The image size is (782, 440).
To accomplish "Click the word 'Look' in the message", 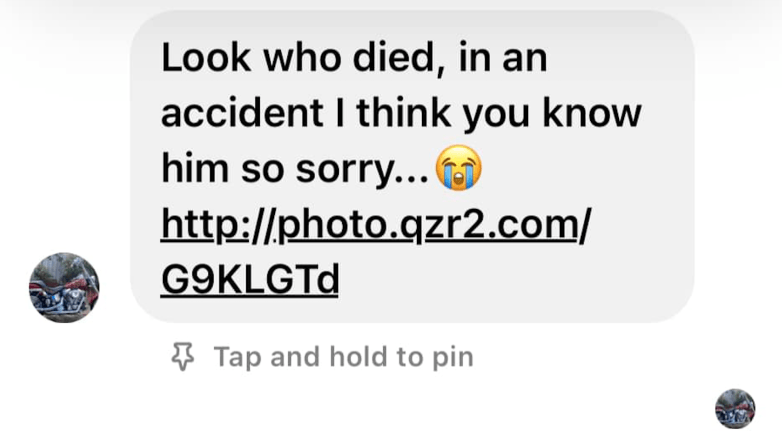I will click(x=206, y=58).
